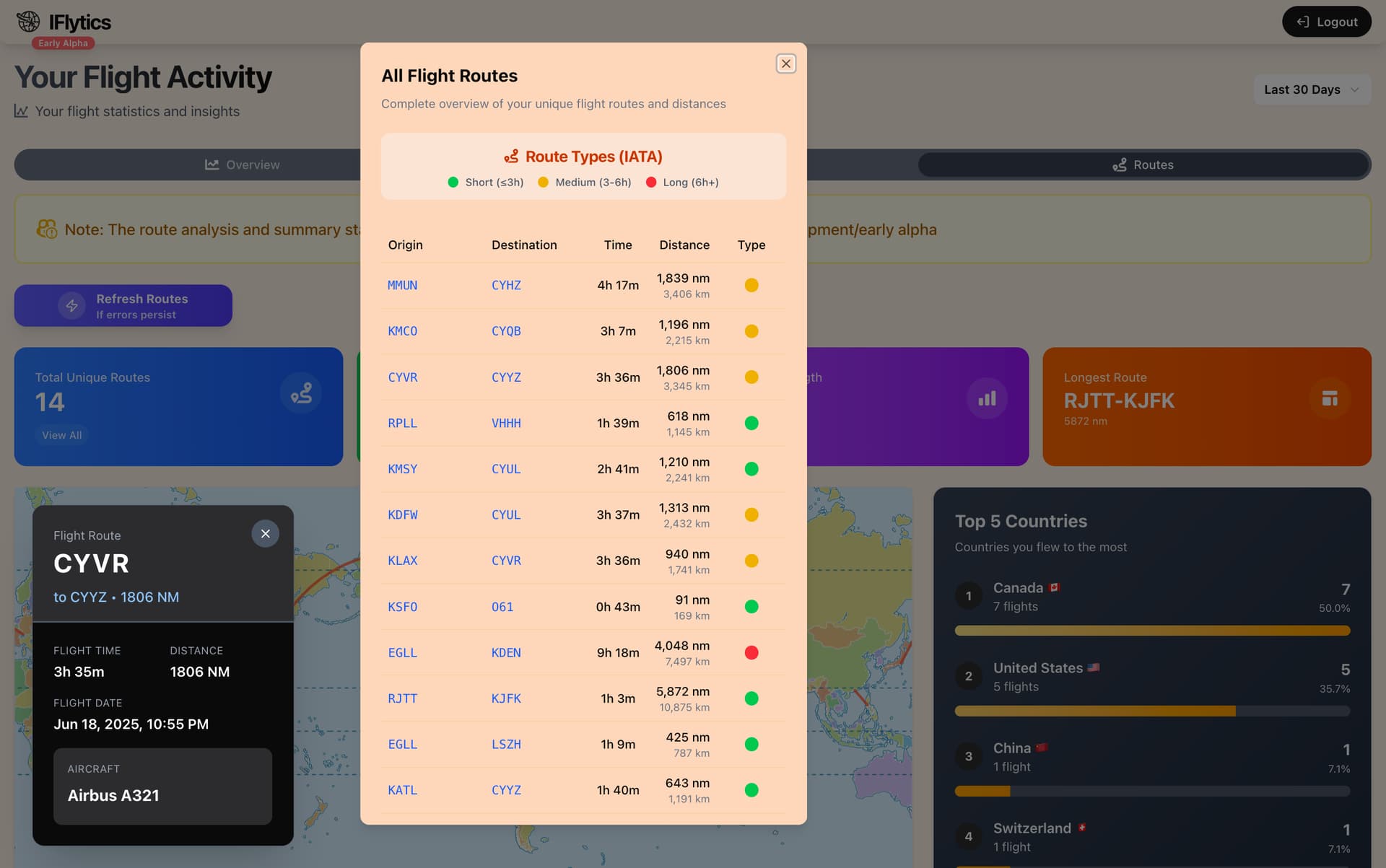Click the United States flag icon

[1094, 667]
